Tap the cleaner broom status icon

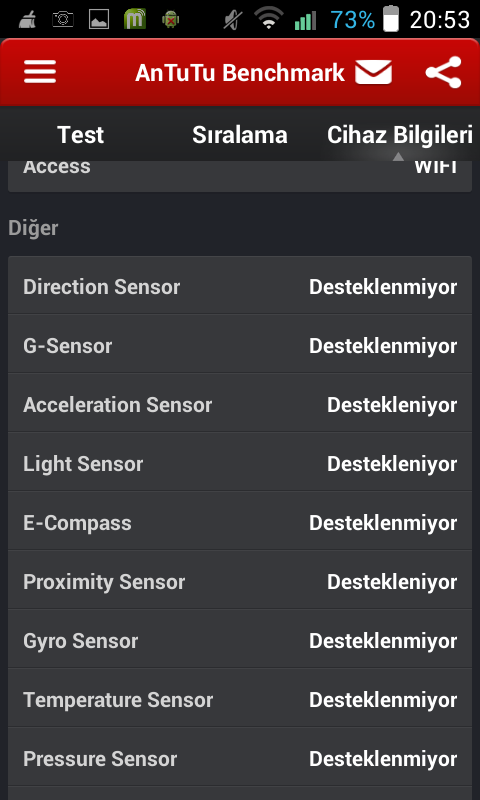(29, 20)
